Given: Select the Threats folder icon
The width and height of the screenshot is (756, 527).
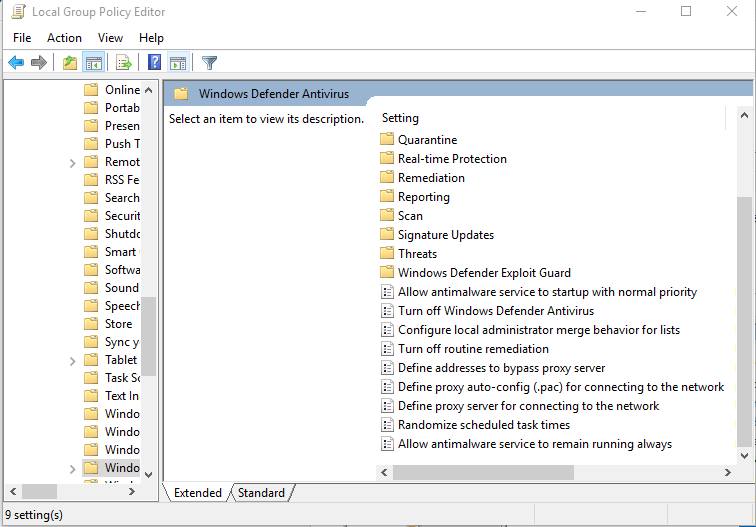Looking at the screenshot, I should 387,253.
